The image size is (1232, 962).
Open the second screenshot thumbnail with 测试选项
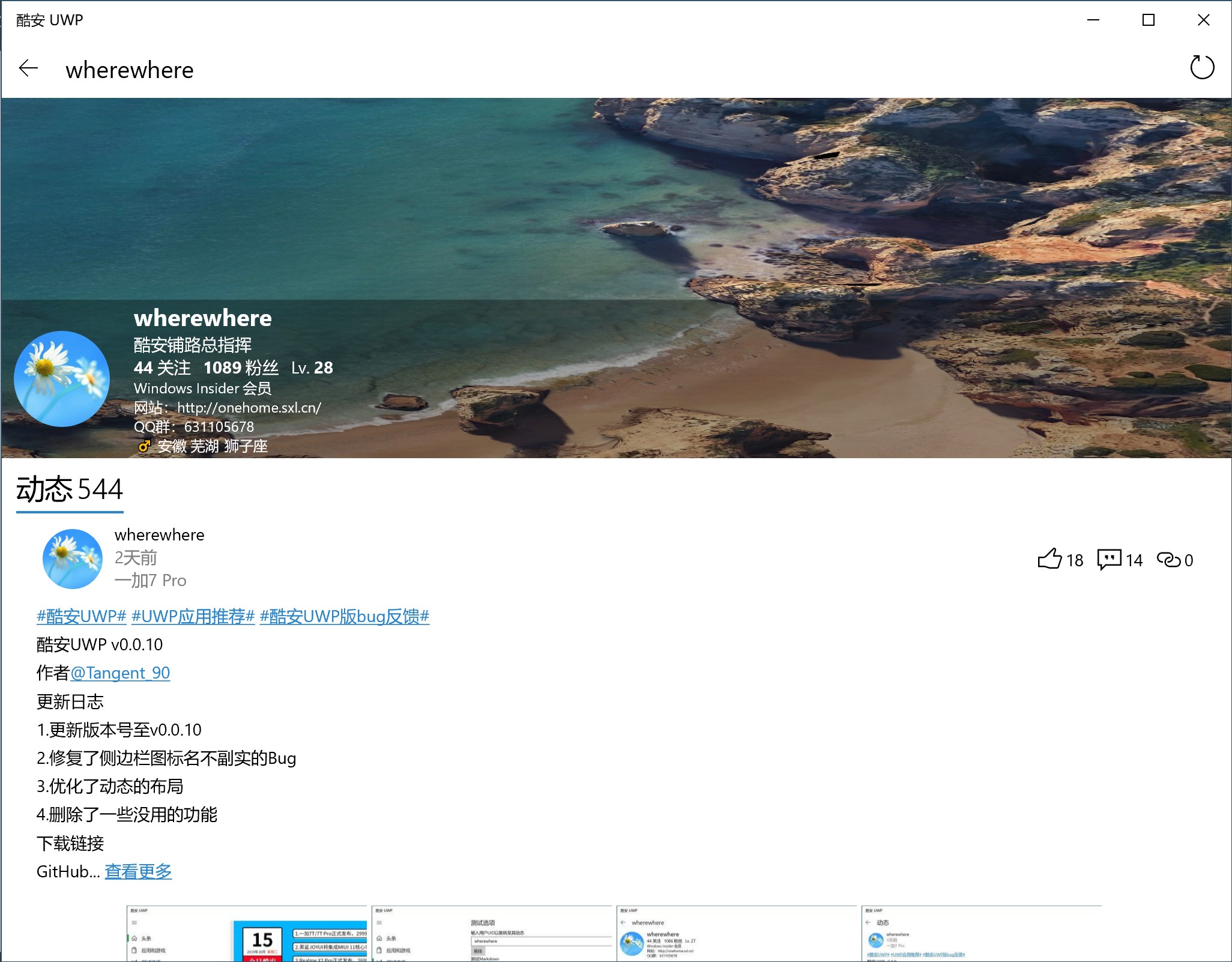(492, 933)
